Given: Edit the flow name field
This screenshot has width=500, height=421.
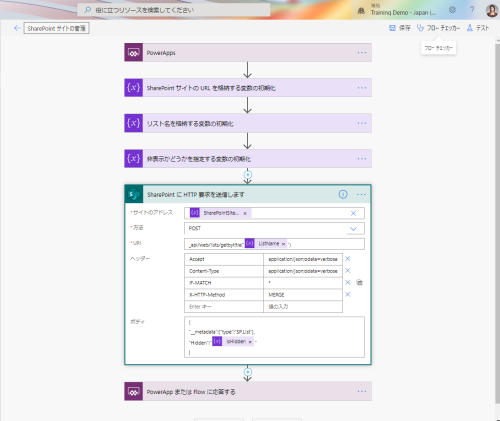Looking at the screenshot, I should (x=56, y=28).
